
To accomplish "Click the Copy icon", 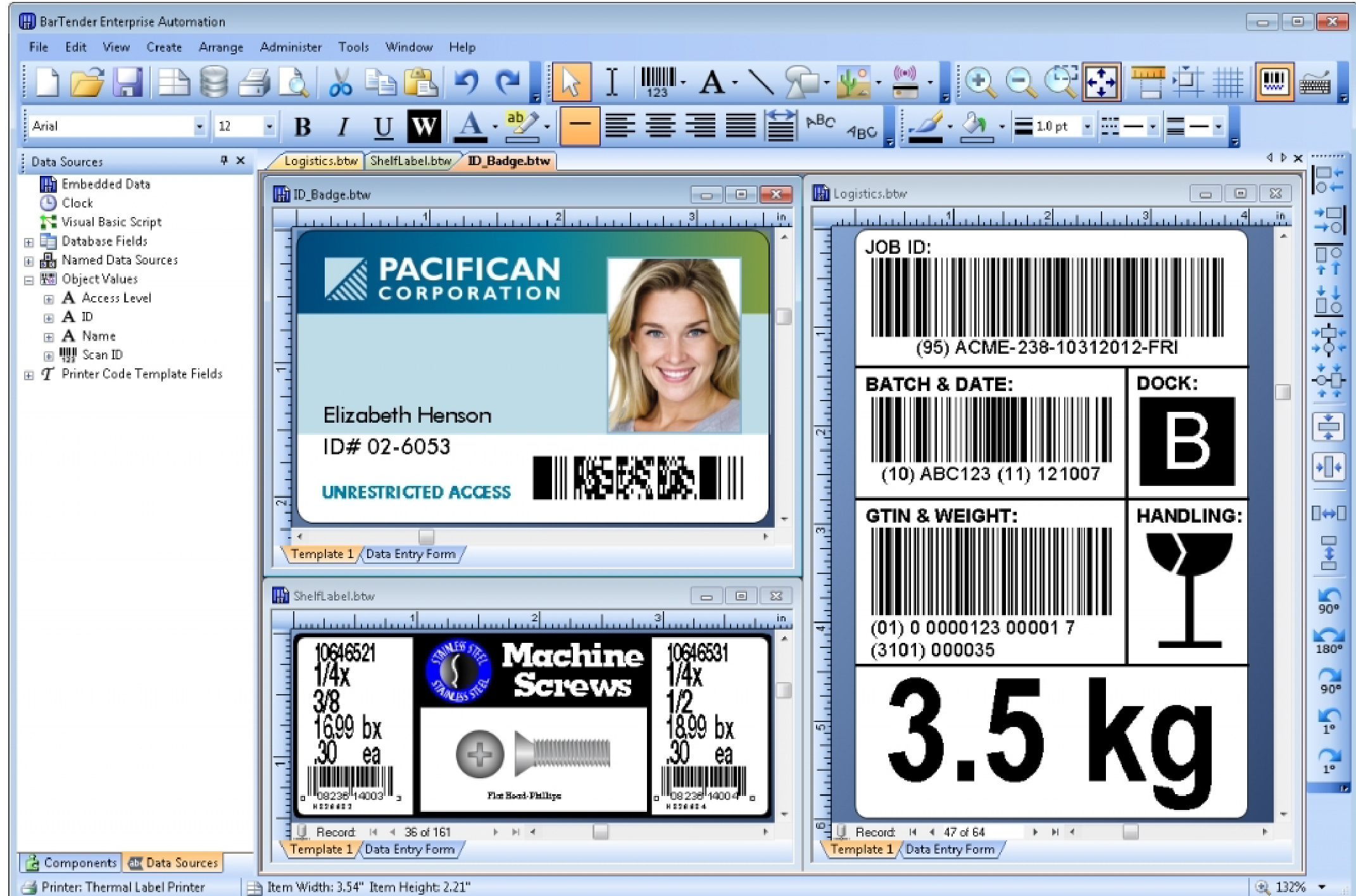I will tap(380, 82).
